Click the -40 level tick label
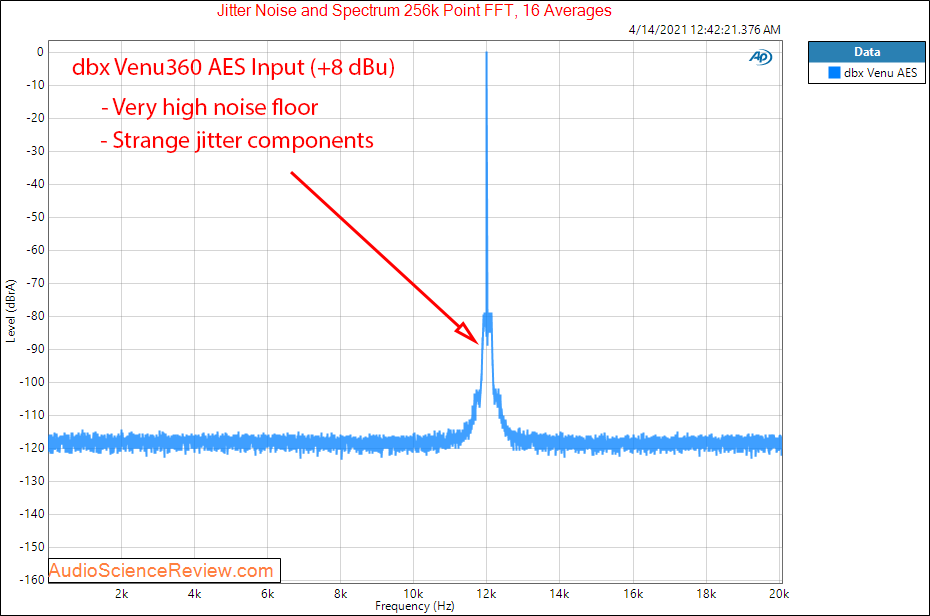The image size is (930, 616). (35, 184)
